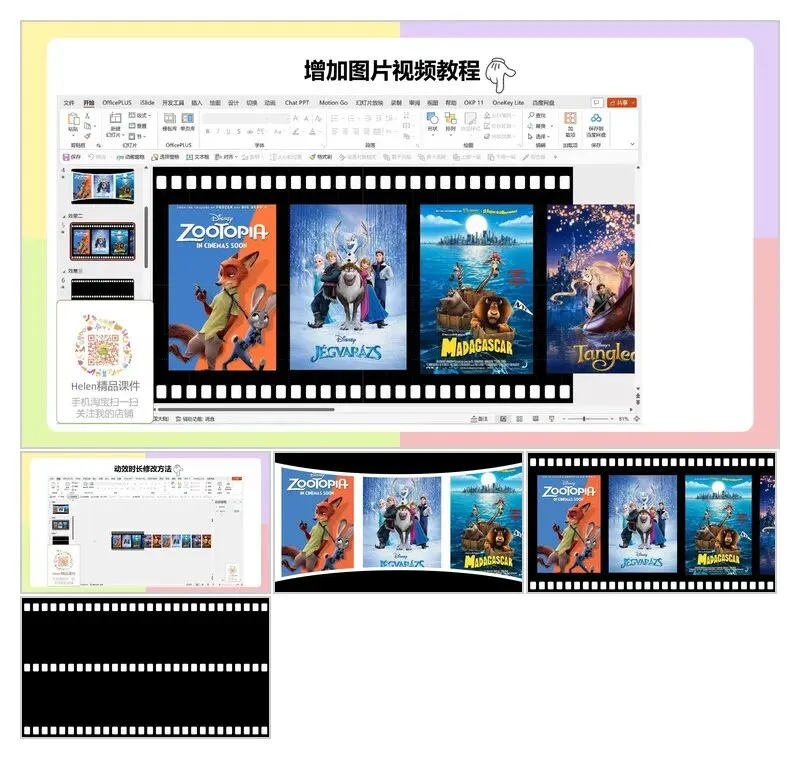Click the Add-ins grid icon

click(x=570, y=118)
